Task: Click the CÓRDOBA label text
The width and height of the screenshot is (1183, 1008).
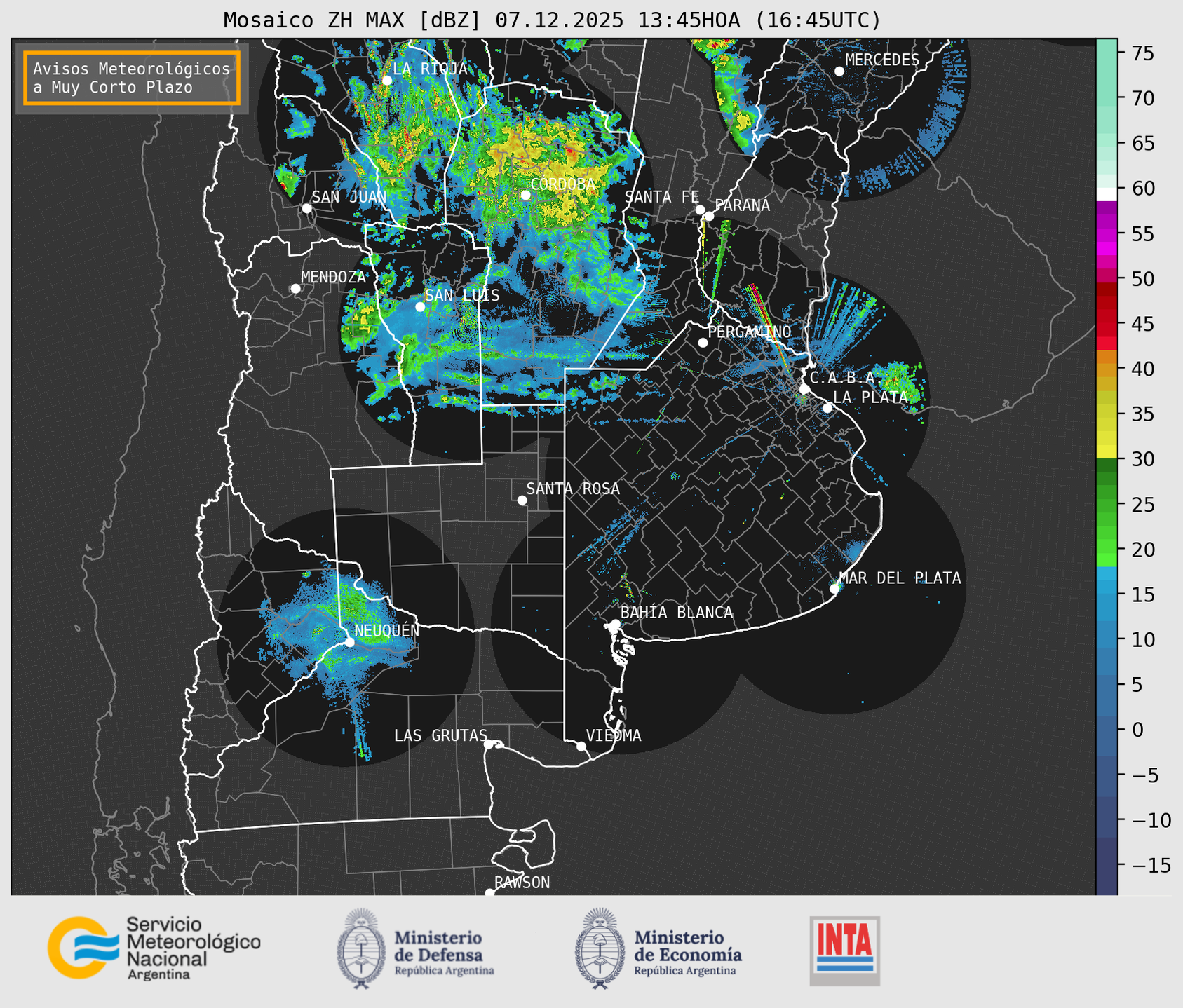Action: [x=562, y=184]
